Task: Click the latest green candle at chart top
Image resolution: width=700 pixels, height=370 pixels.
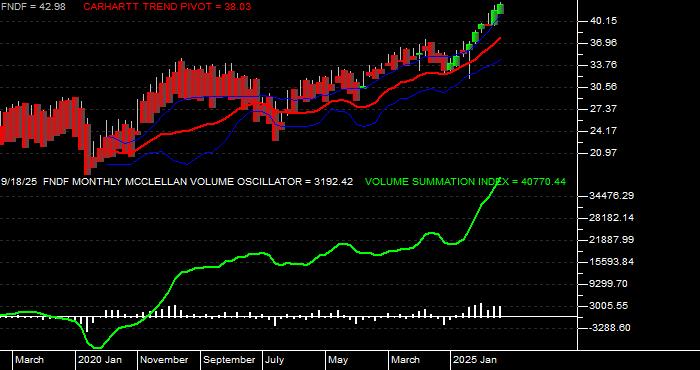Action: tap(500, 8)
